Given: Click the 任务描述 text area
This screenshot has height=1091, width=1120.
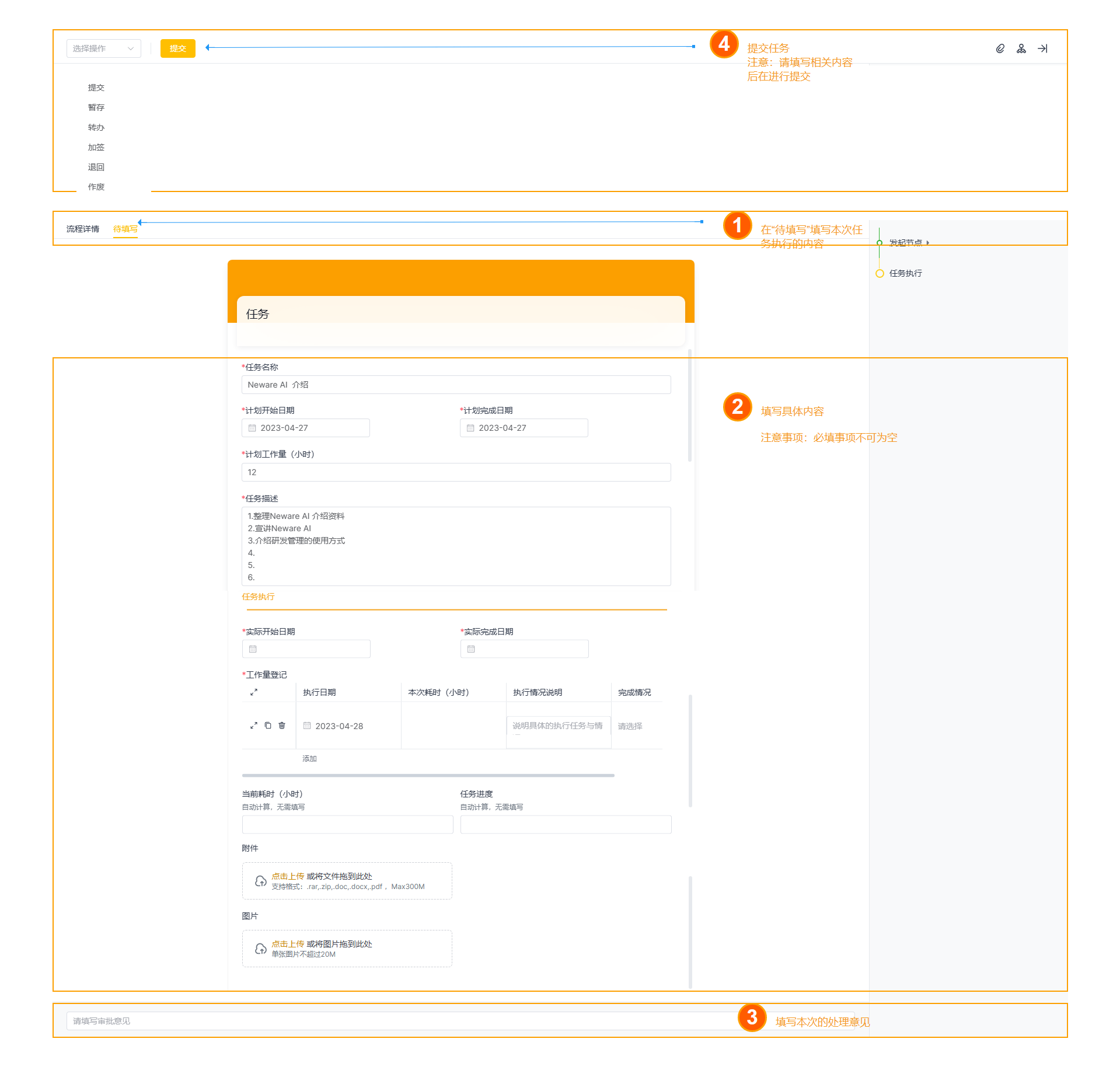Looking at the screenshot, I should [x=456, y=546].
